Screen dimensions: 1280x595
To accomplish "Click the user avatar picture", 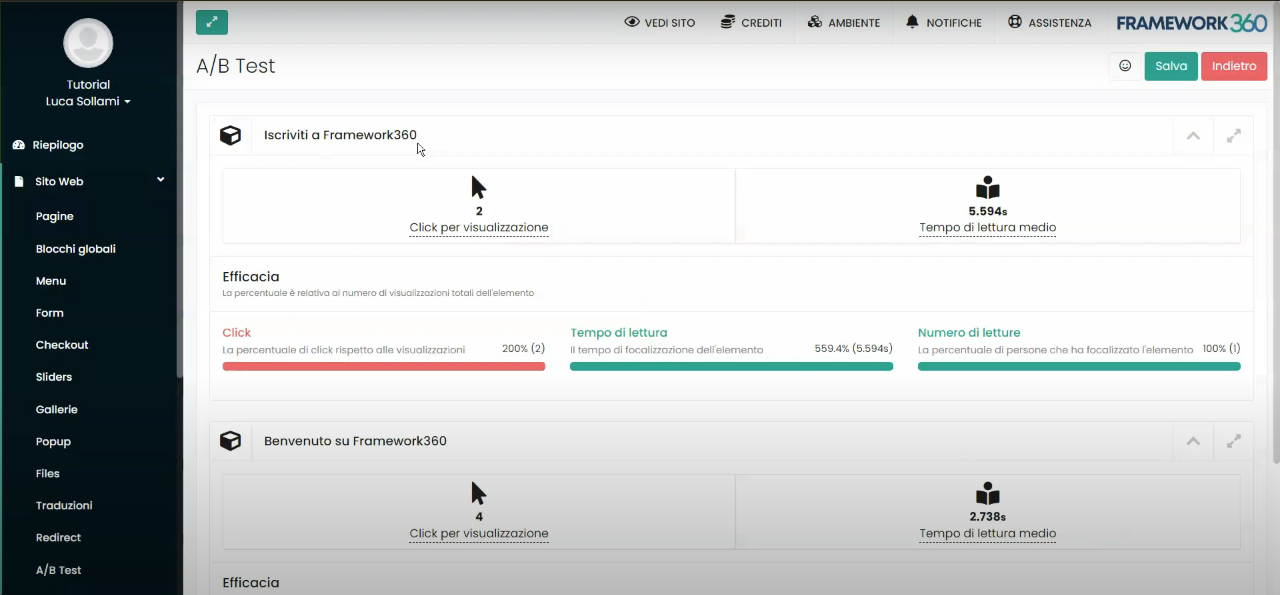I will pos(88,43).
